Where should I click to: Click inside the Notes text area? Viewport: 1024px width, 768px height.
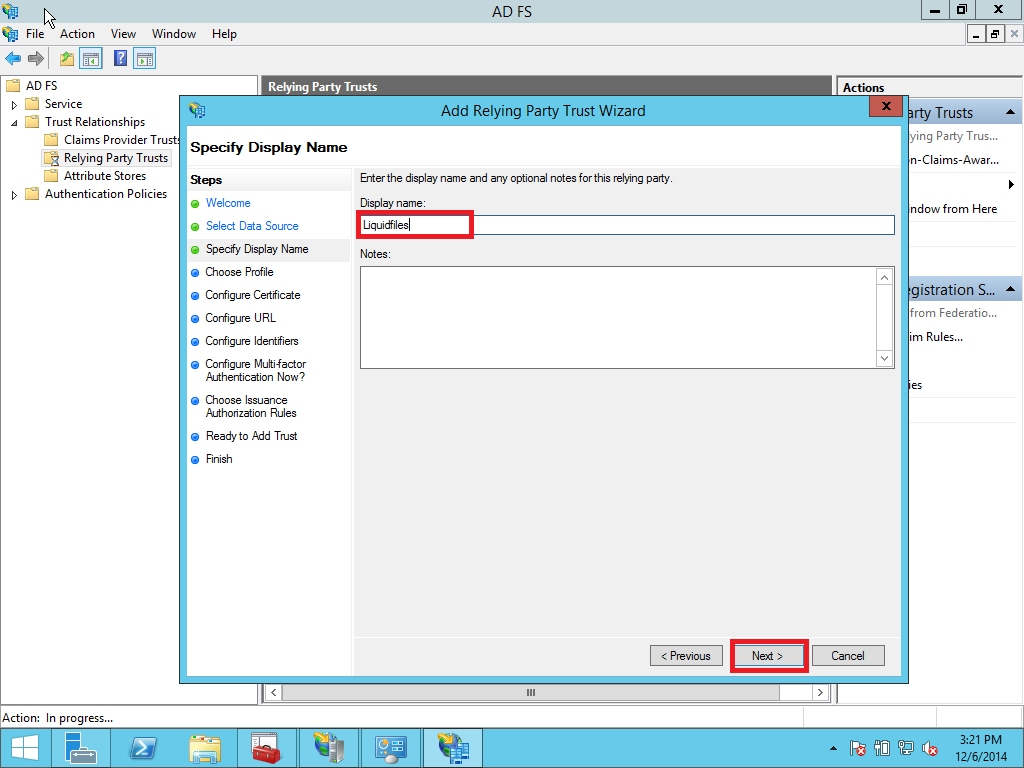click(x=617, y=316)
